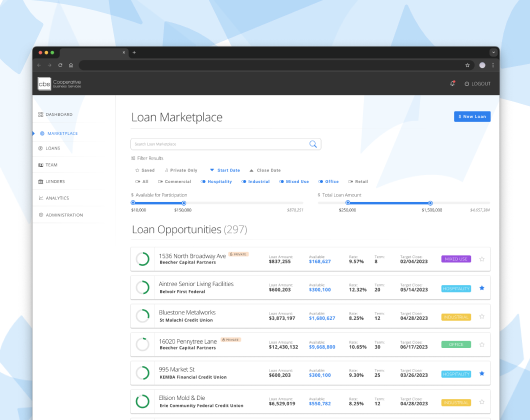Image resolution: width=530 pixels, height=420 pixels.
Task: Unsave Aintree Senior Living with star
Action: 482,288
